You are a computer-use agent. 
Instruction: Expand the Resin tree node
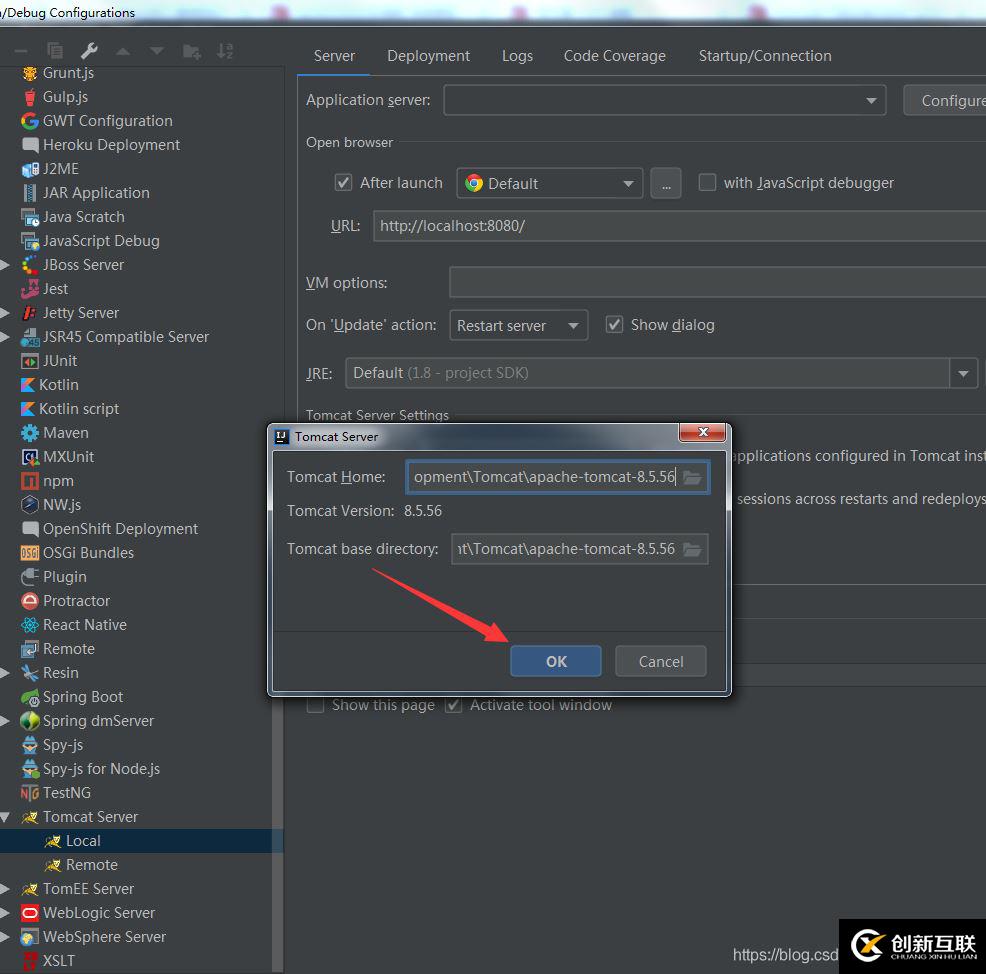(5, 673)
